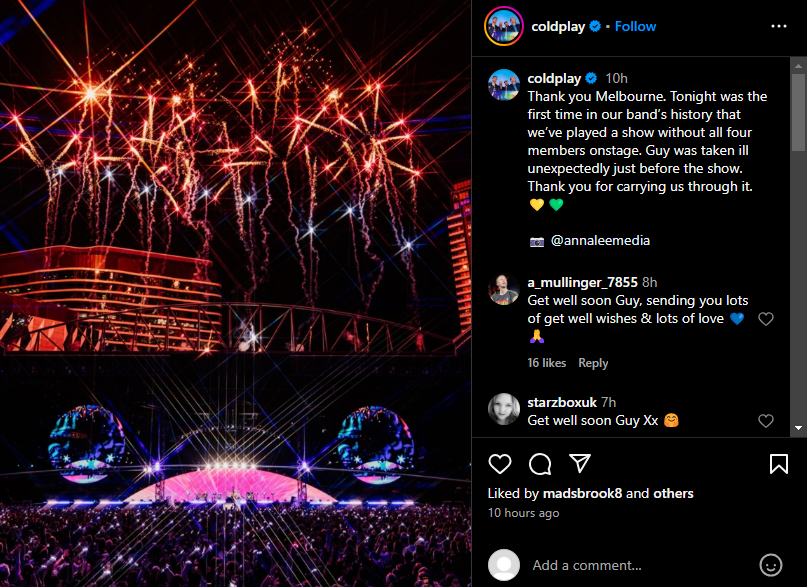Share post via paper plane icon
The height and width of the screenshot is (587, 807).
click(579, 464)
